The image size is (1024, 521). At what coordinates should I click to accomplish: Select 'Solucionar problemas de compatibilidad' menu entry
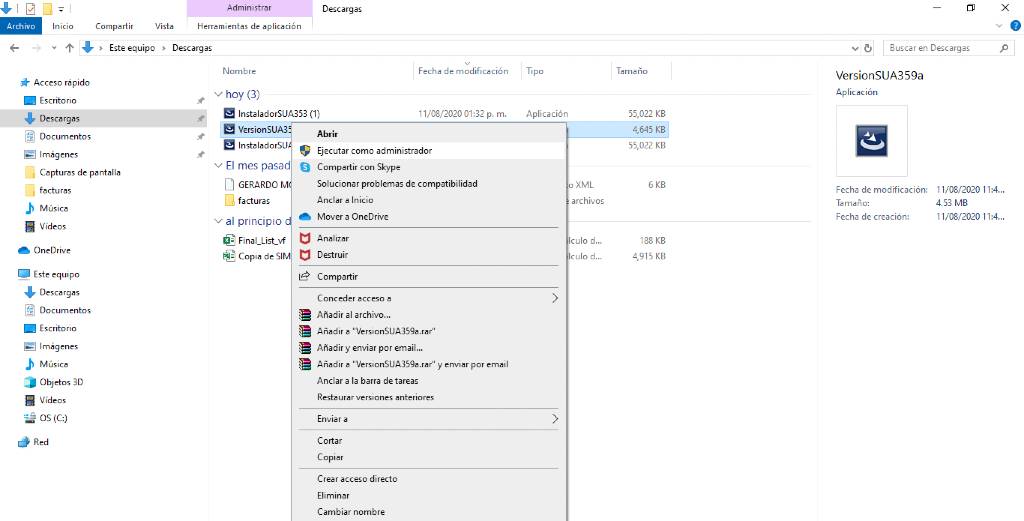(397, 184)
